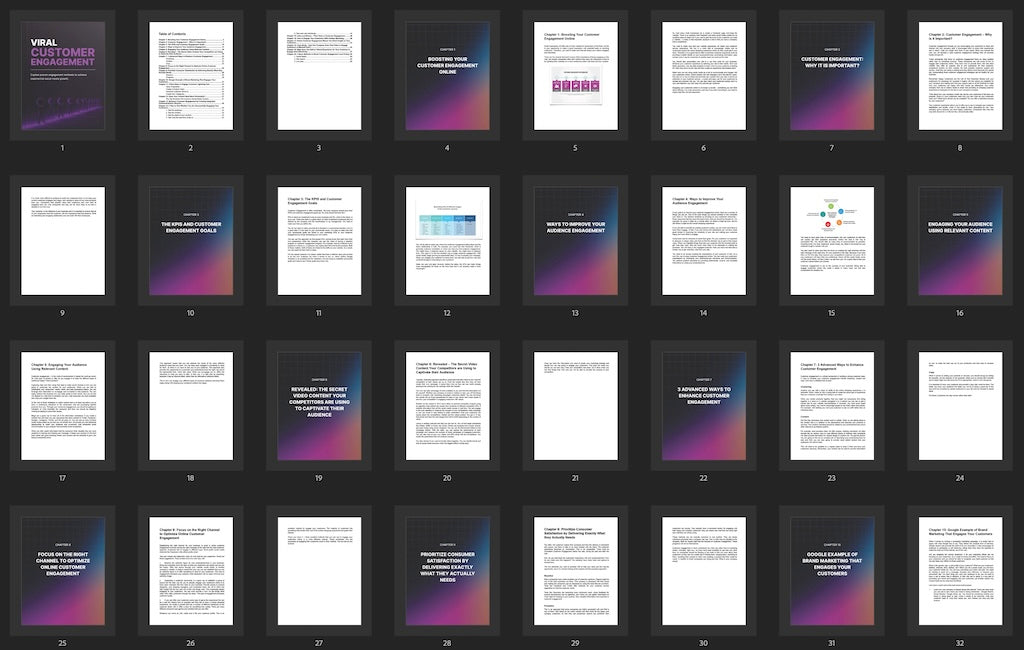Click 'Google Example of Brand Marketing' title page
Viewport: 1024px width, 650px height.
(832, 570)
